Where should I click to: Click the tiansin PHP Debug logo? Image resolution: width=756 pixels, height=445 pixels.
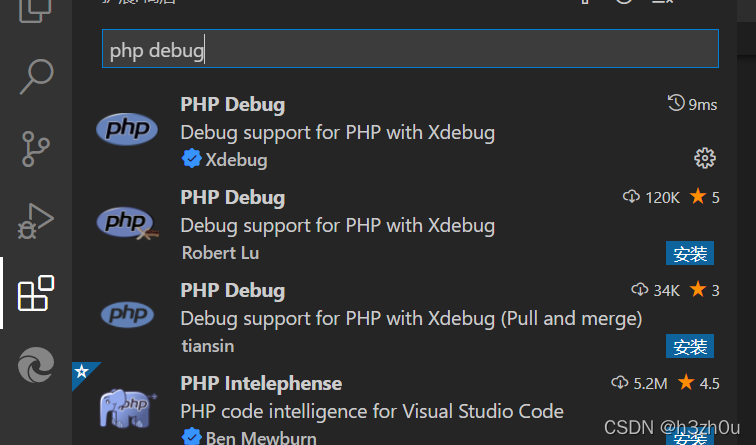coord(127,315)
